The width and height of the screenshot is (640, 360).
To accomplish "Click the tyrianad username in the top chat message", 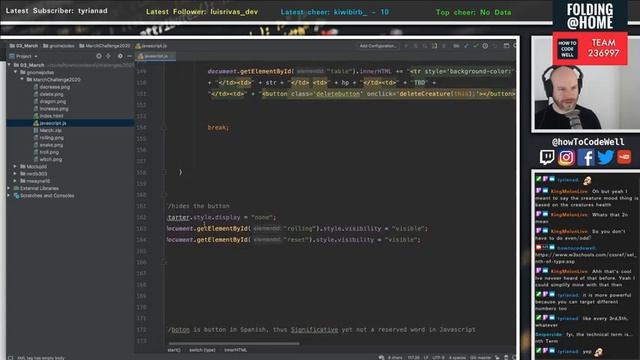I will pyautogui.click(x=568, y=180).
